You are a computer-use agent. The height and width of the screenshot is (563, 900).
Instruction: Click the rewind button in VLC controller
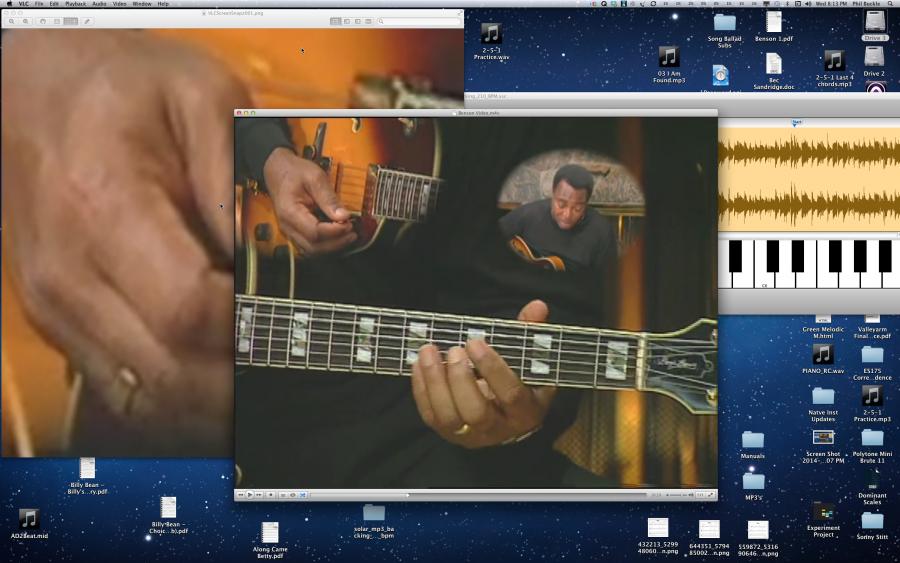click(x=240, y=495)
